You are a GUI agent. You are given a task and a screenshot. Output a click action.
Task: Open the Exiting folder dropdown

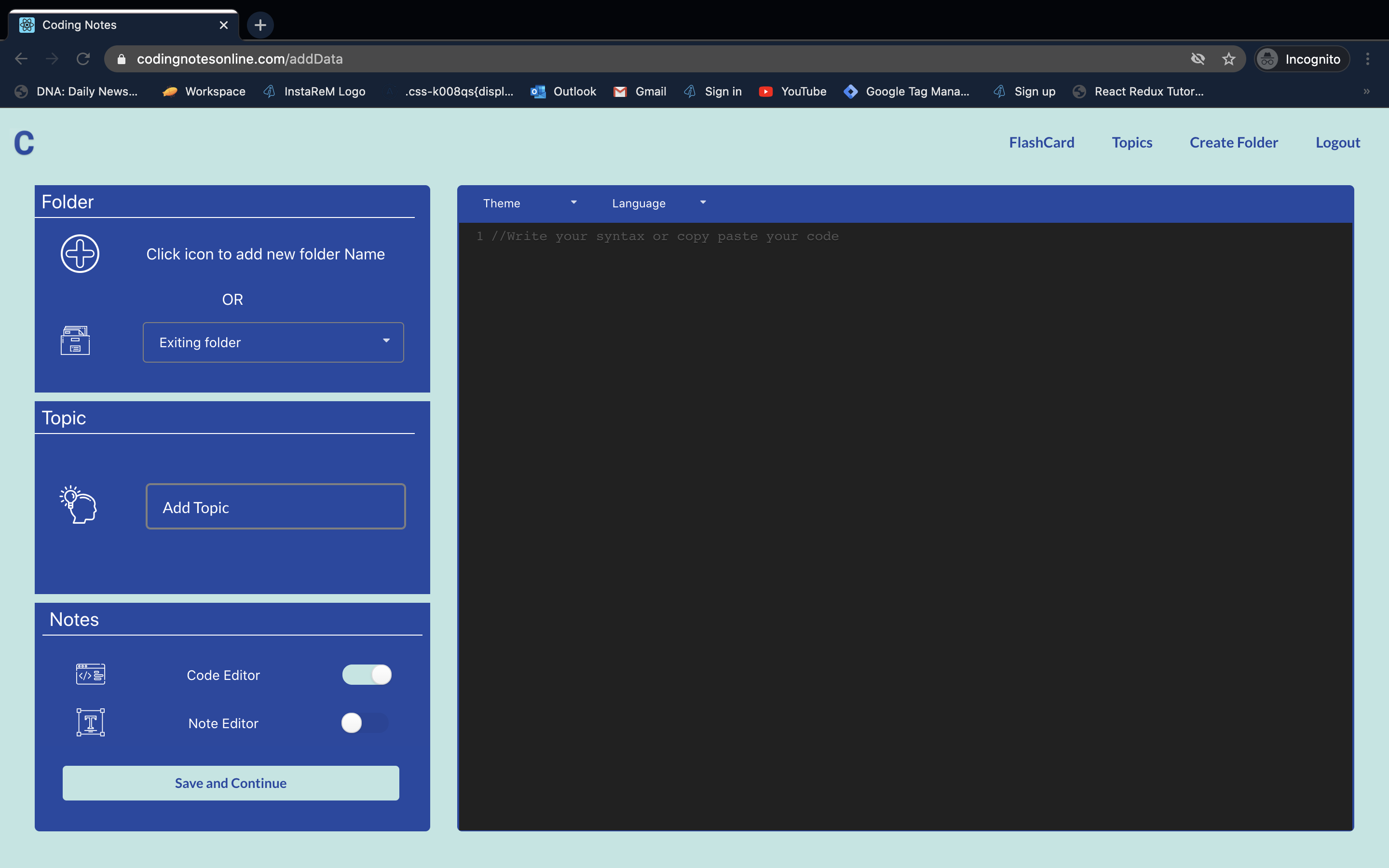tap(273, 342)
